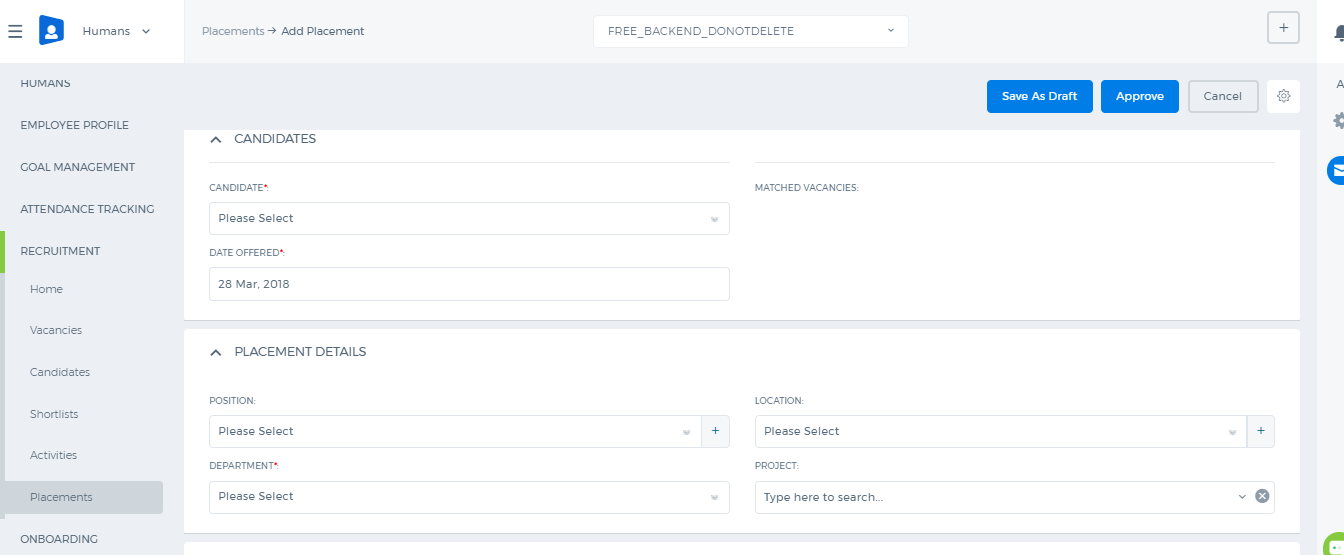Screen dimensions: 1344x555
Task: Open the hamburger navigation menu
Action: point(15,31)
